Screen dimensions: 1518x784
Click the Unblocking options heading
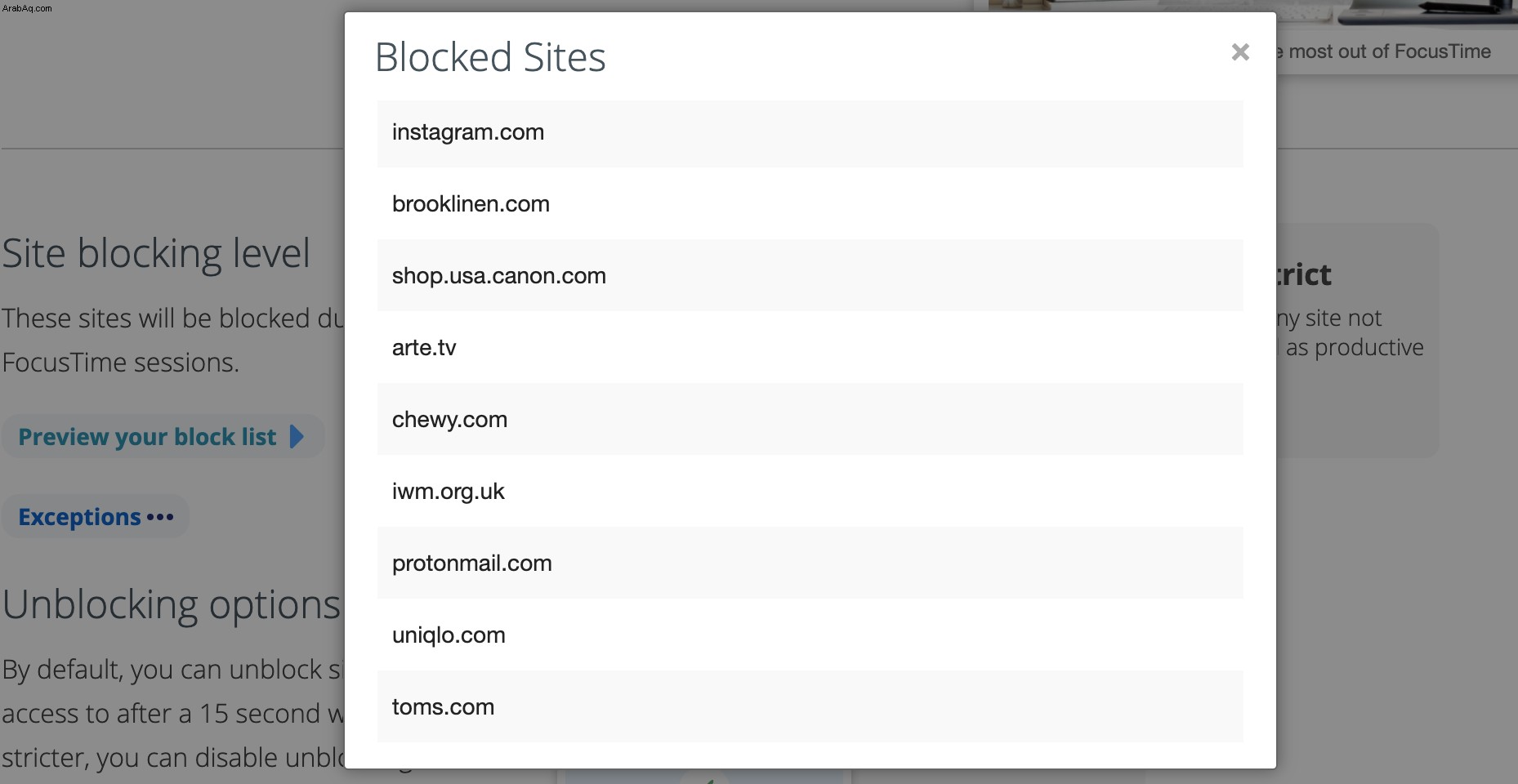[x=171, y=605]
